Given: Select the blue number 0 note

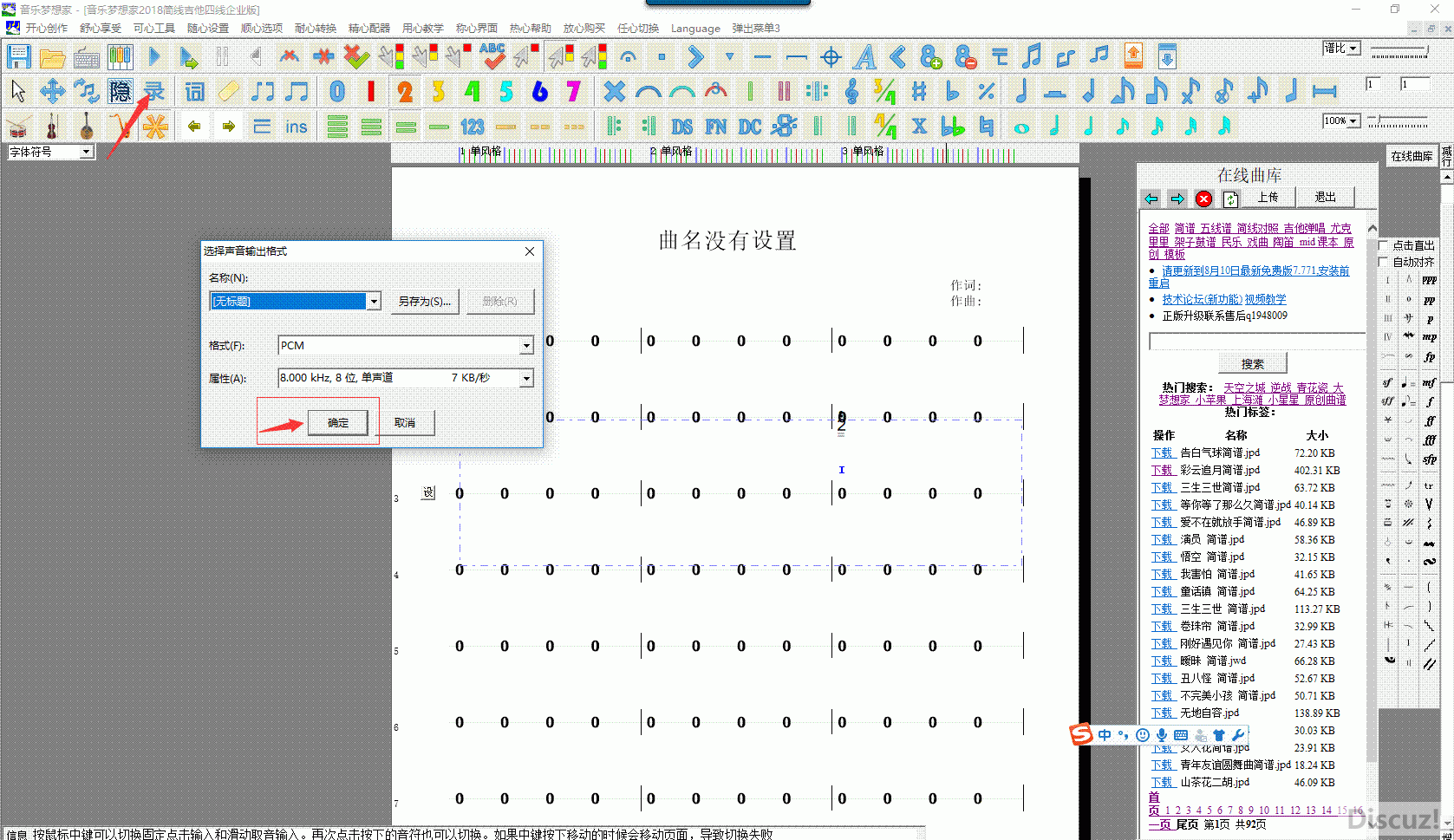Looking at the screenshot, I should pos(337,91).
